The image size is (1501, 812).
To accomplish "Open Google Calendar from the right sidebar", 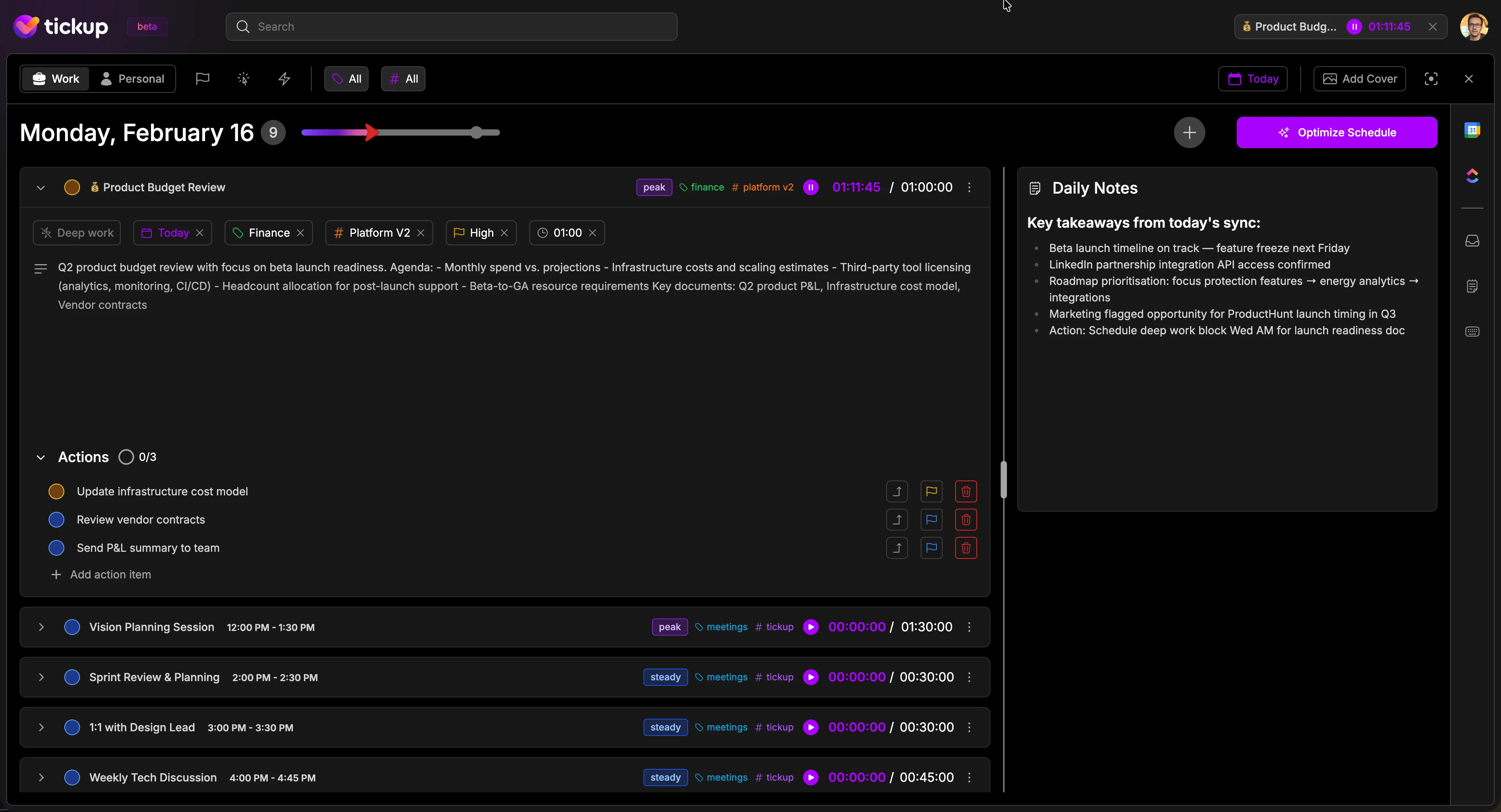I will (1473, 130).
